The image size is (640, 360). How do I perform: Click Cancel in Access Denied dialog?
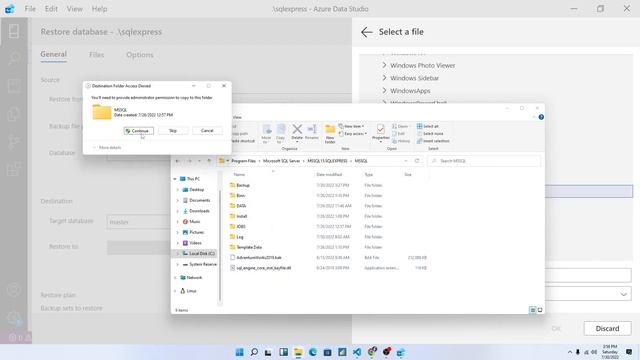tap(207, 131)
